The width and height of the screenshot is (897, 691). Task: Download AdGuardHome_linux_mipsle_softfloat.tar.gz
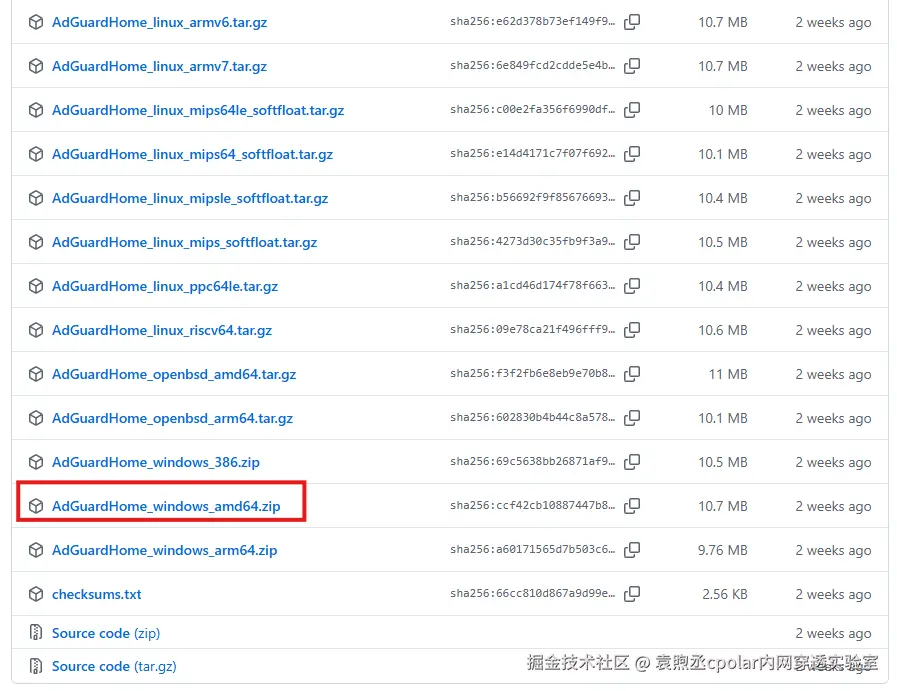pos(190,198)
